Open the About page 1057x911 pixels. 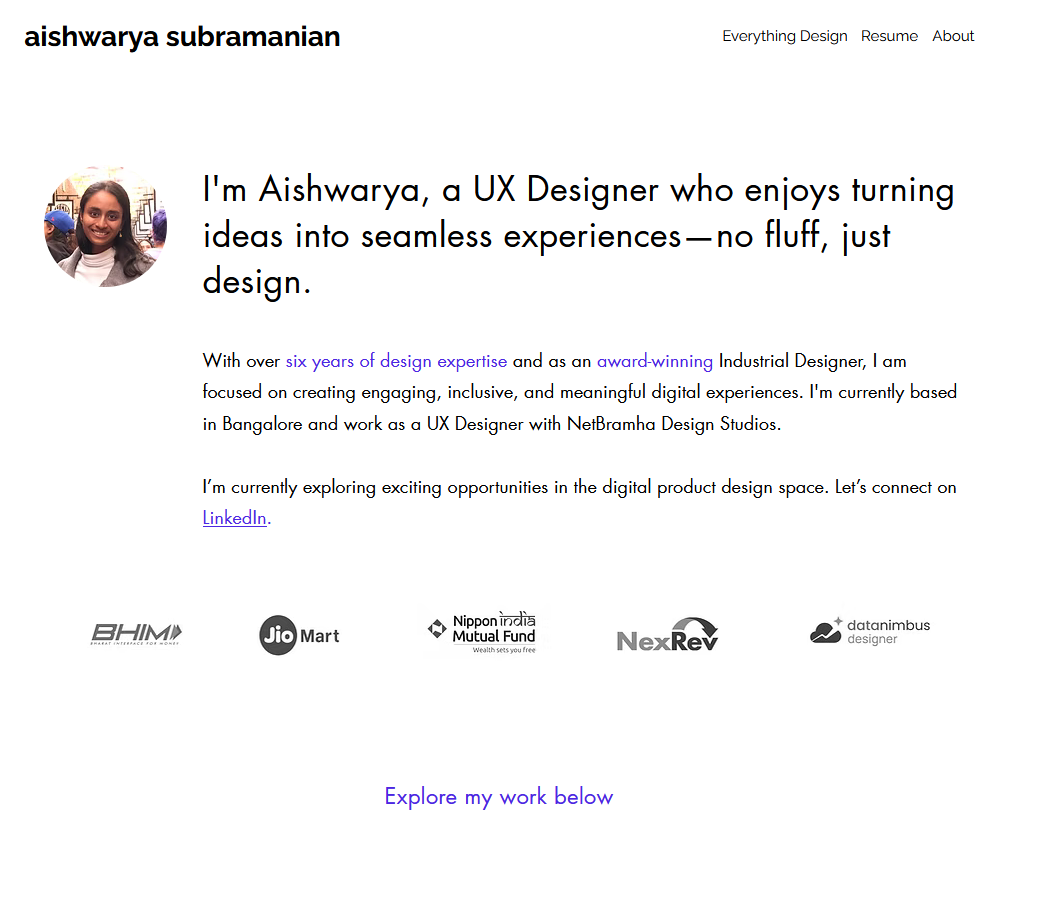coord(953,36)
